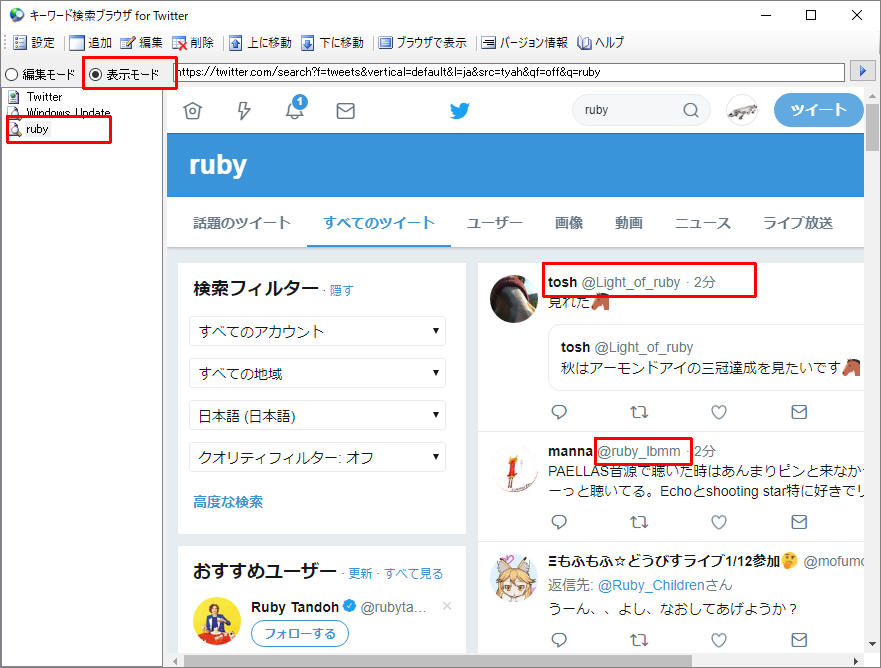
Task: Click the moments lightning icon
Action: point(243,111)
